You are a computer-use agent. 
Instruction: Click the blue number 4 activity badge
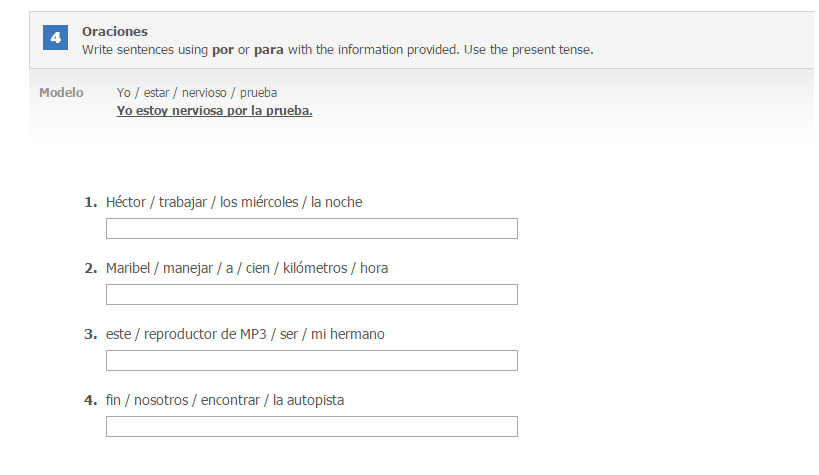coord(55,38)
